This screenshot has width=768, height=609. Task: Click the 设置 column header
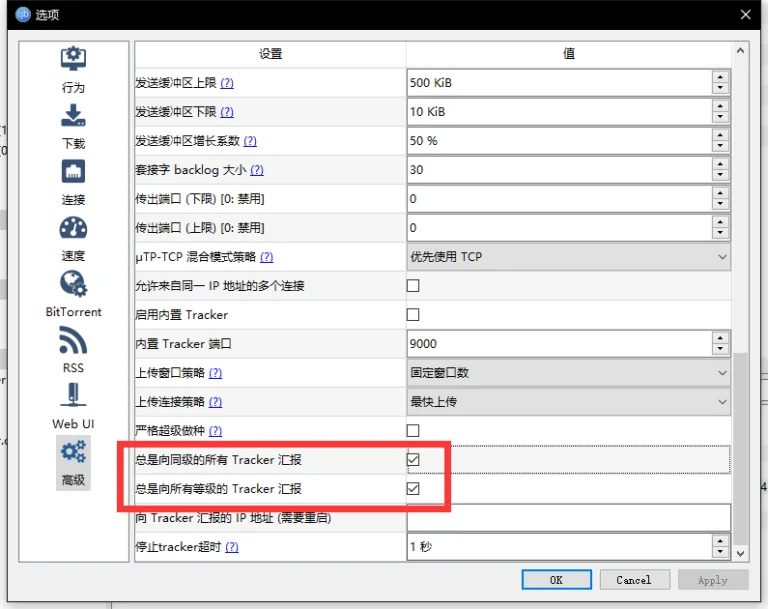(x=270, y=54)
